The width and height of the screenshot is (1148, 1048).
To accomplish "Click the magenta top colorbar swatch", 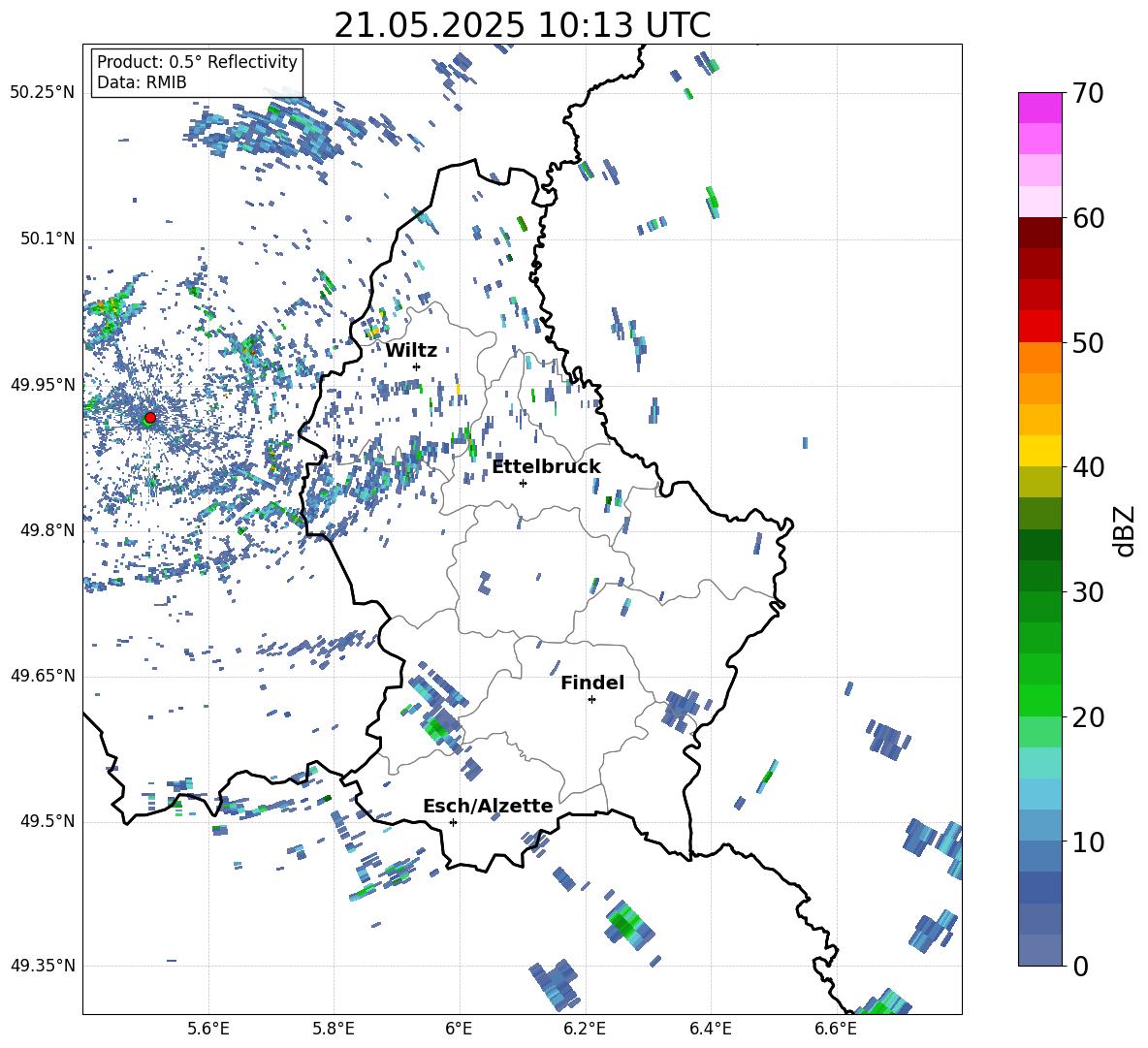I will tap(1039, 109).
